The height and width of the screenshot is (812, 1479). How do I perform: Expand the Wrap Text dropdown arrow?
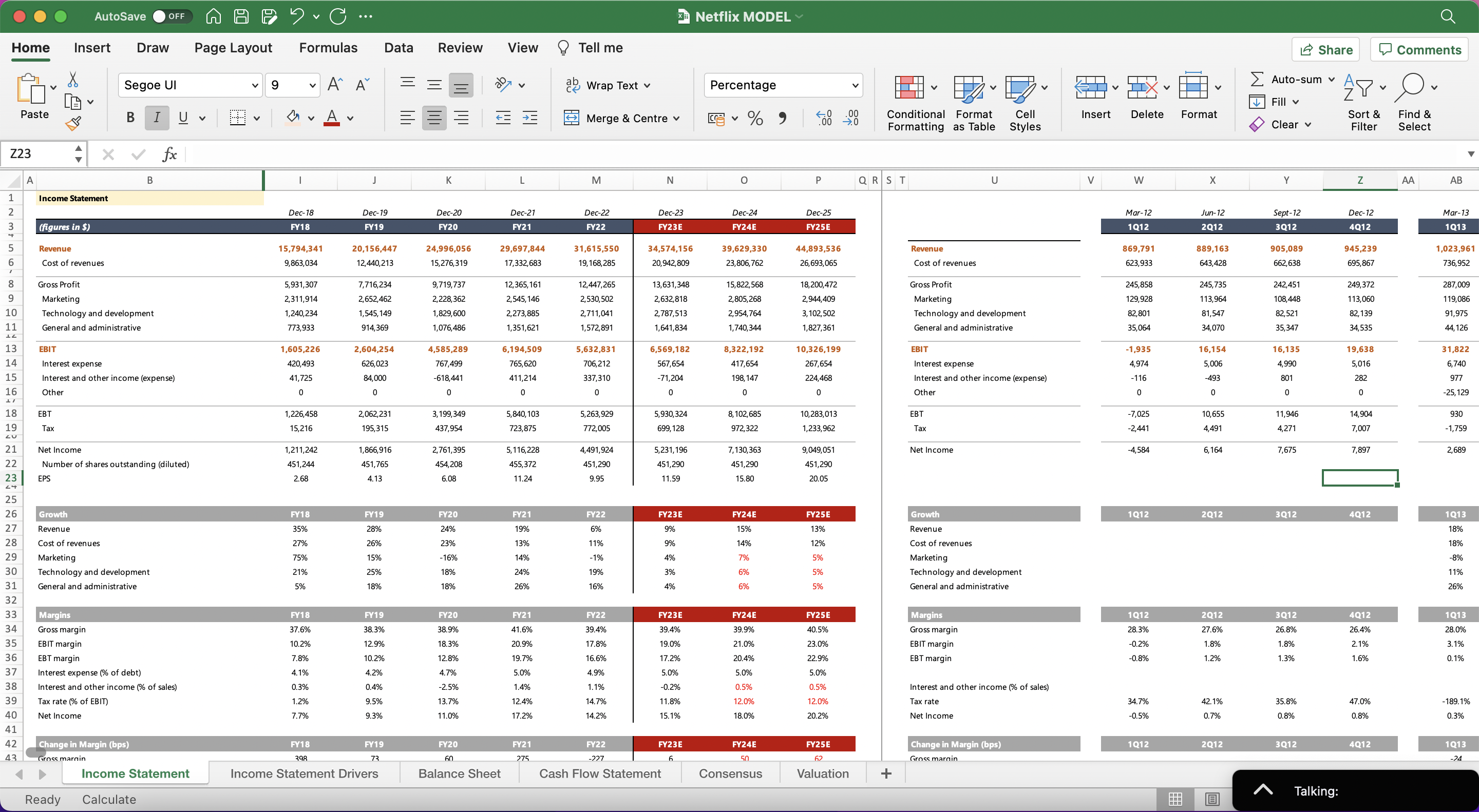(x=647, y=86)
